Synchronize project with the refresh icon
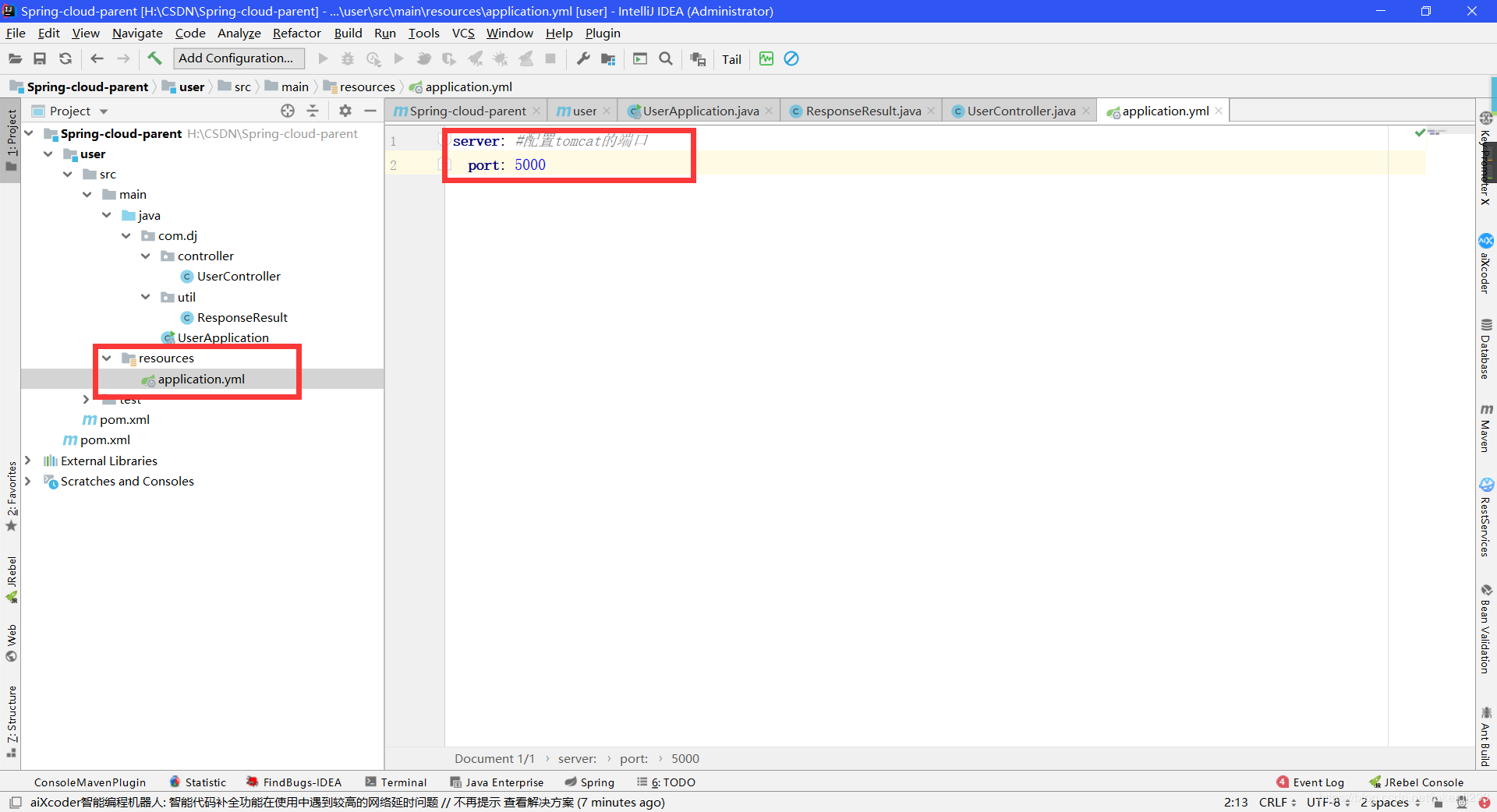Image resolution: width=1497 pixels, height=812 pixels. (x=65, y=58)
